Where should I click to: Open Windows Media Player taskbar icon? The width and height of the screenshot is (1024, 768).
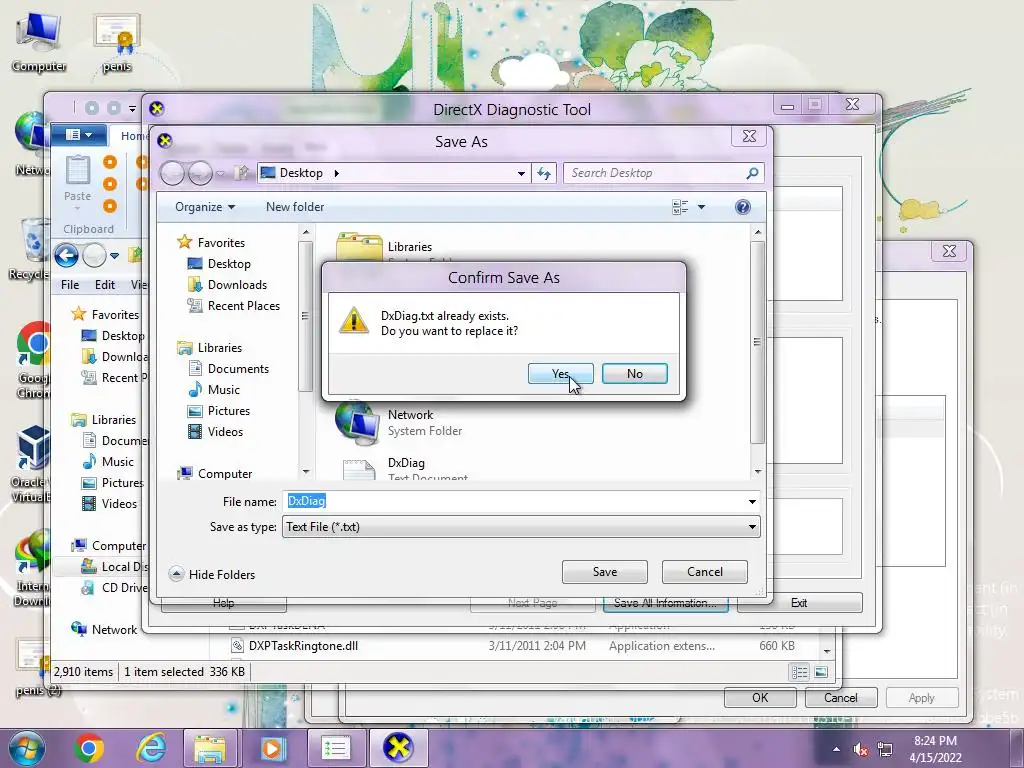point(272,748)
